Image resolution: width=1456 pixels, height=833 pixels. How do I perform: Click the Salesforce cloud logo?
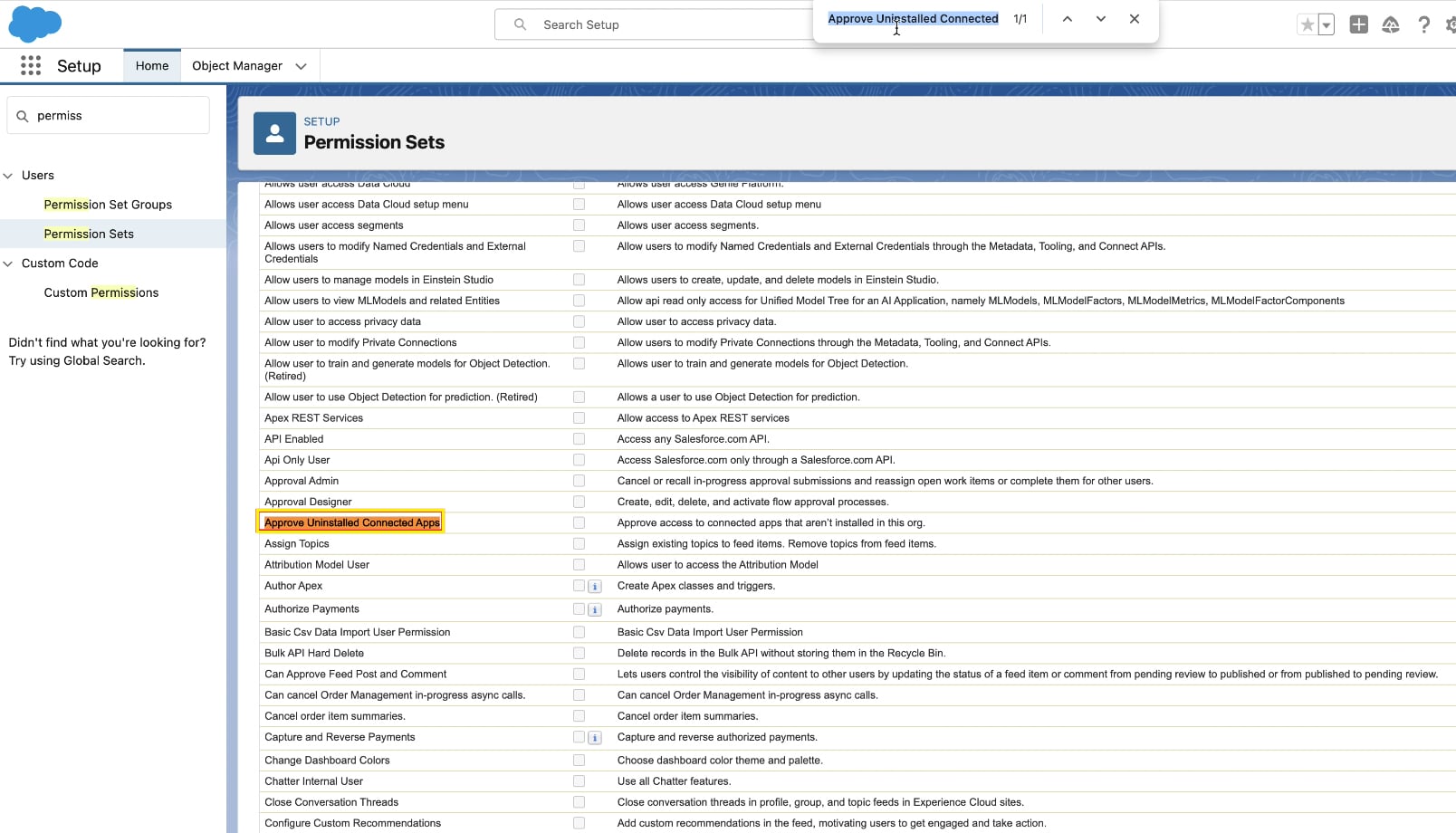point(34,24)
